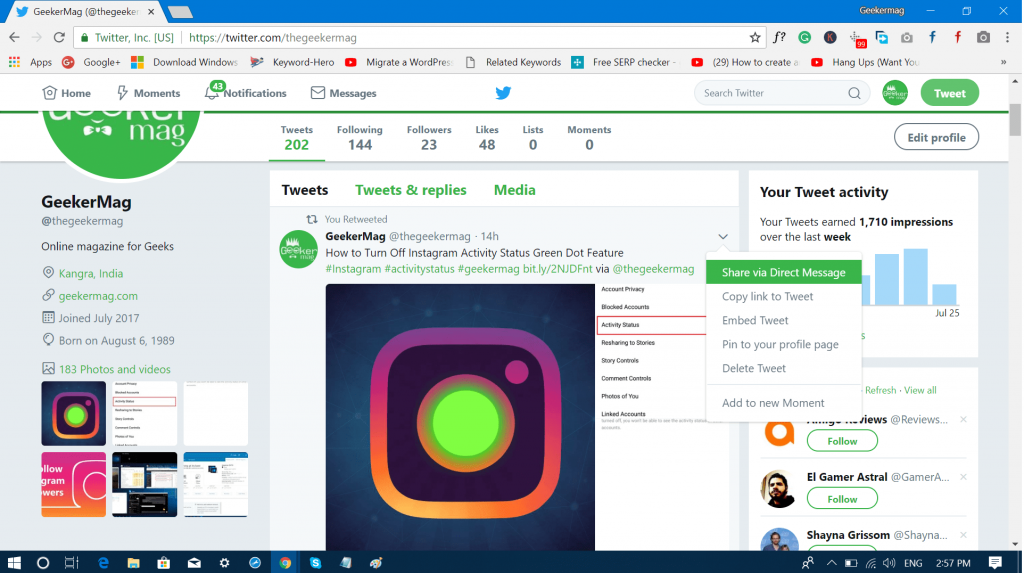Go back using the browser back arrow
Image resolution: width=1024 pixels, height=573 pixels.
point(14,38)
